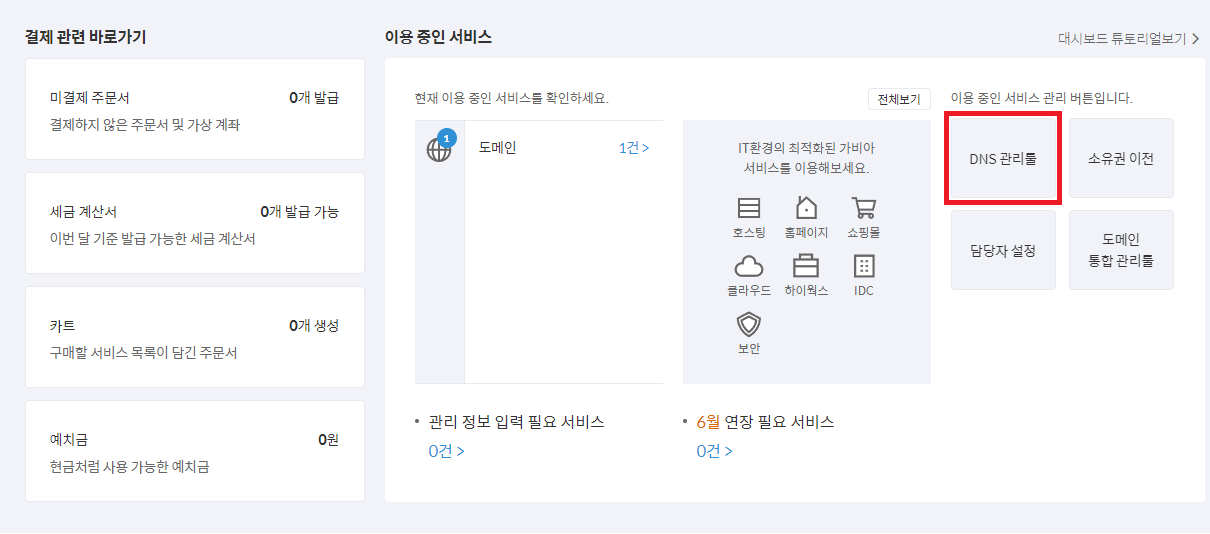Open the domain 1건 count link

[x=633, y=148]
